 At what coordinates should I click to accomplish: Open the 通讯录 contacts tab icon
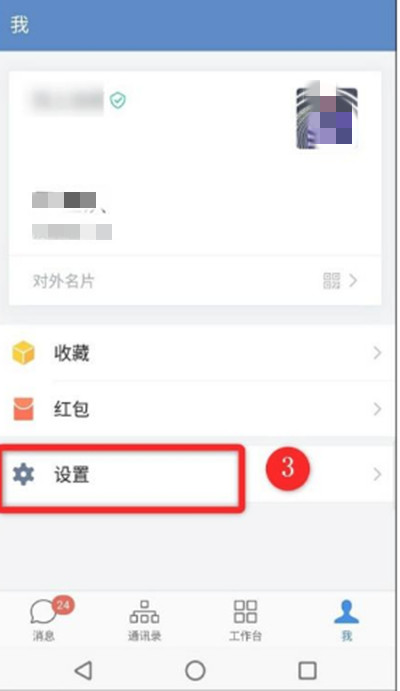tap(144, 612)
